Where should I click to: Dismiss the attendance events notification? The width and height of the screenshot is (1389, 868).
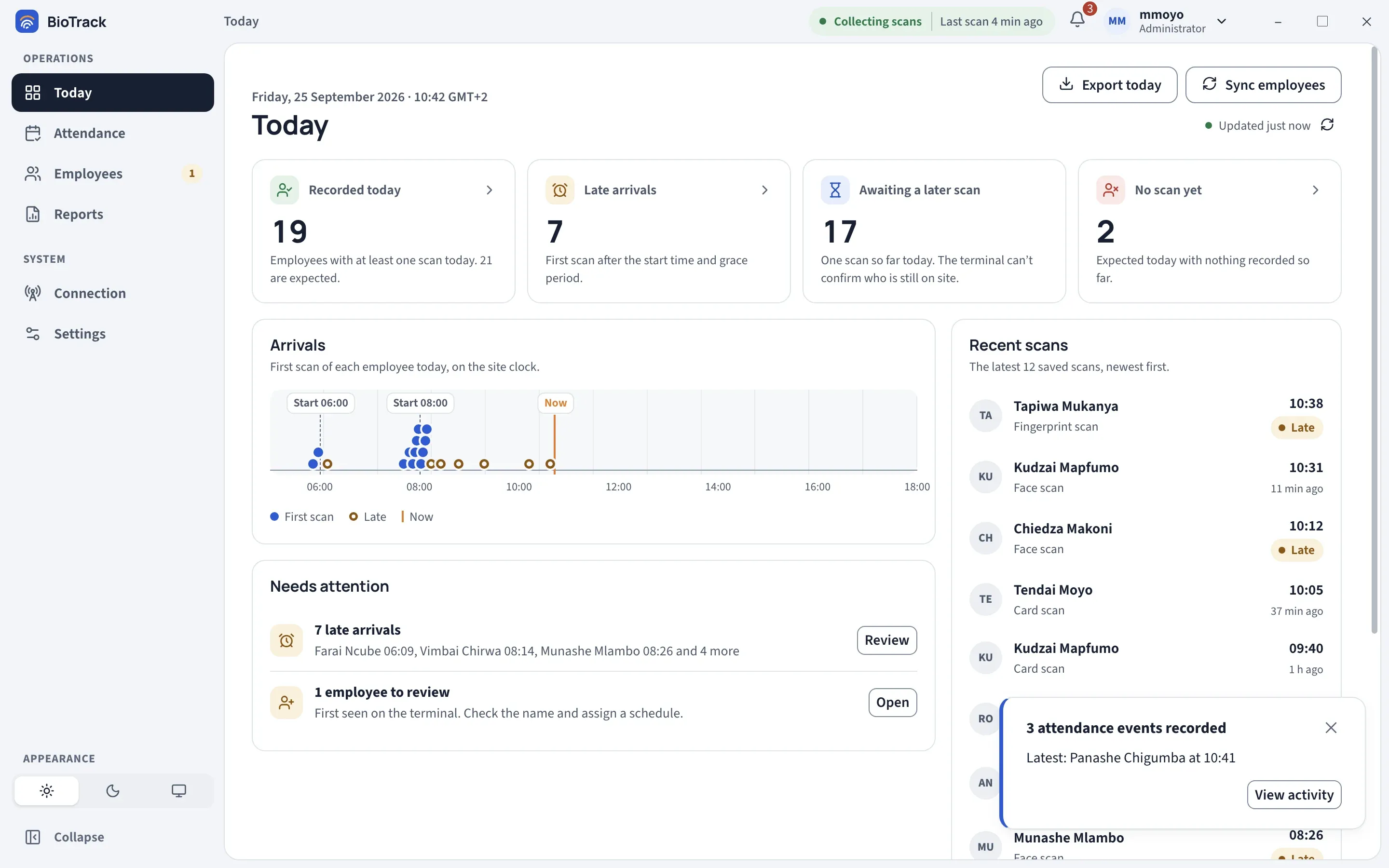point(1331,728)
